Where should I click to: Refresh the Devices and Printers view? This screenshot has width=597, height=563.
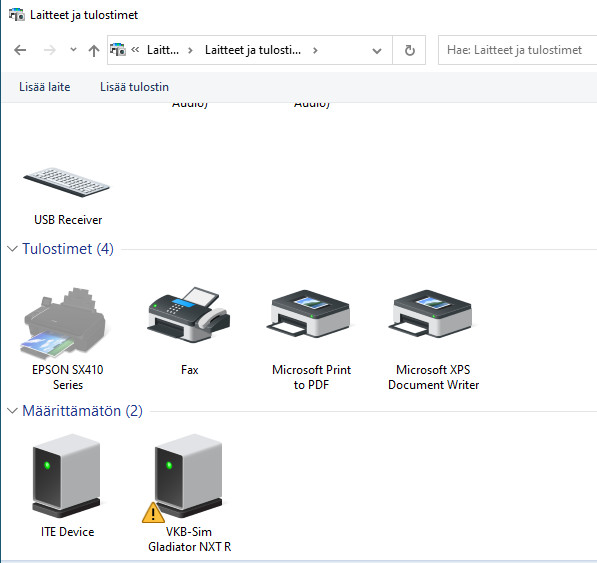[x=409, y=50]
